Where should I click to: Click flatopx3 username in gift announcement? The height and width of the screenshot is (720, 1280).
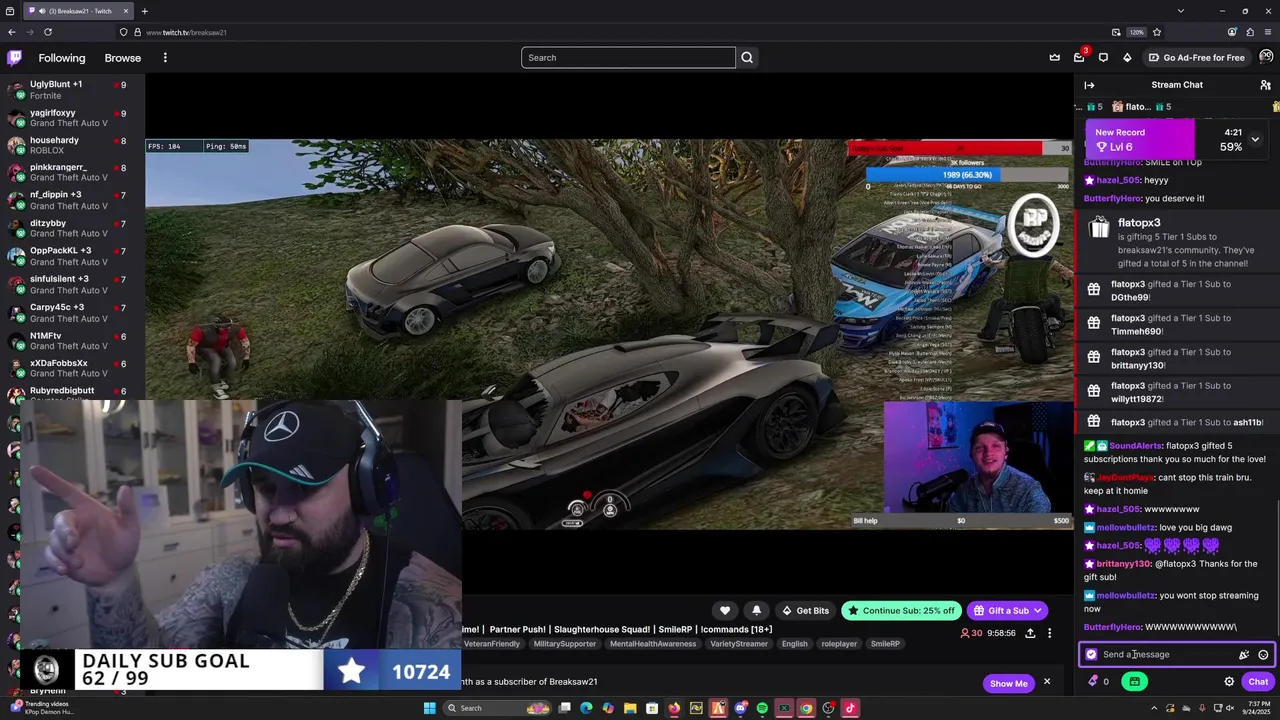coord(1139,223)
